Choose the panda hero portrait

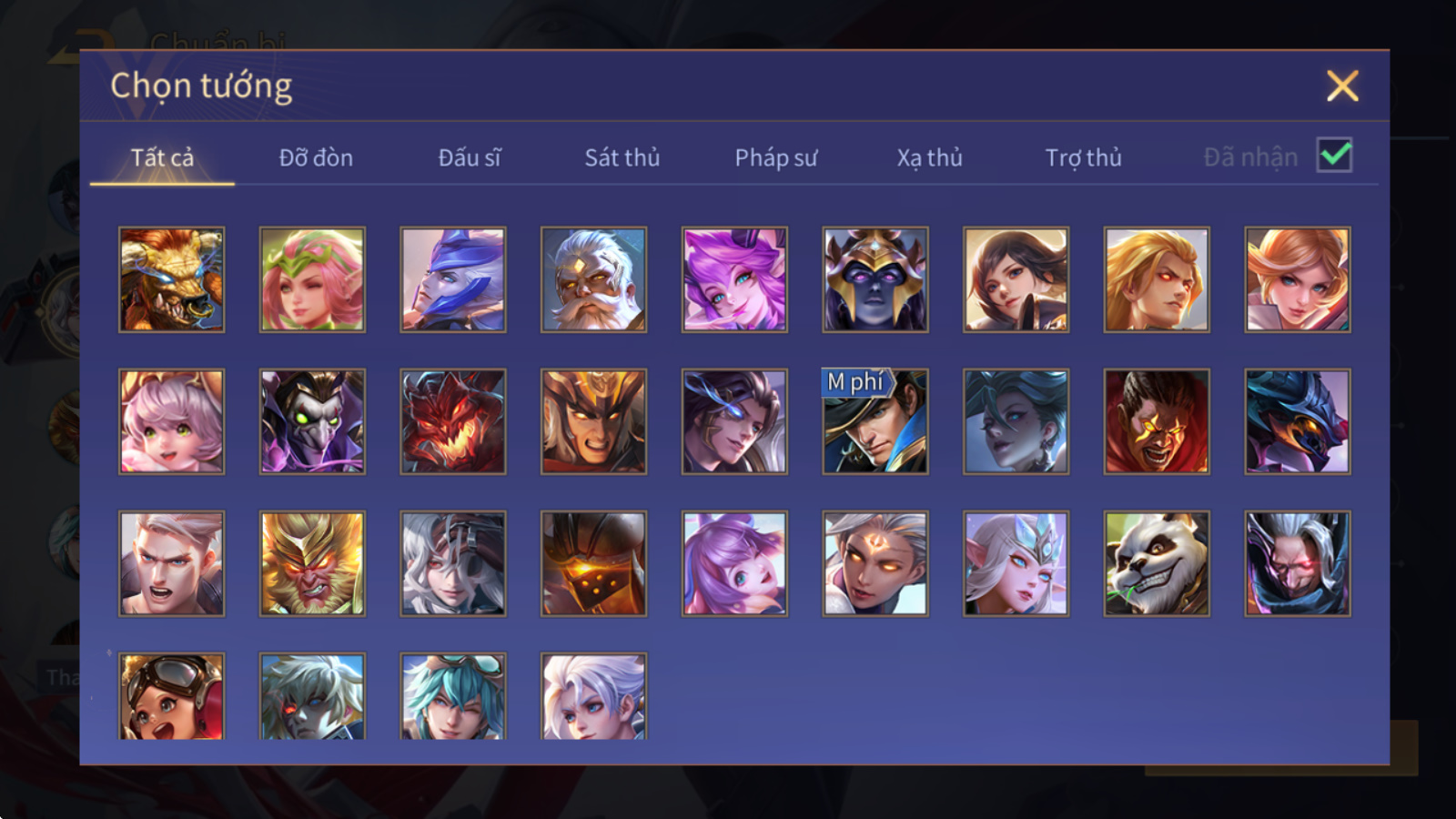pyautogui.click(x=1157, y=563)
